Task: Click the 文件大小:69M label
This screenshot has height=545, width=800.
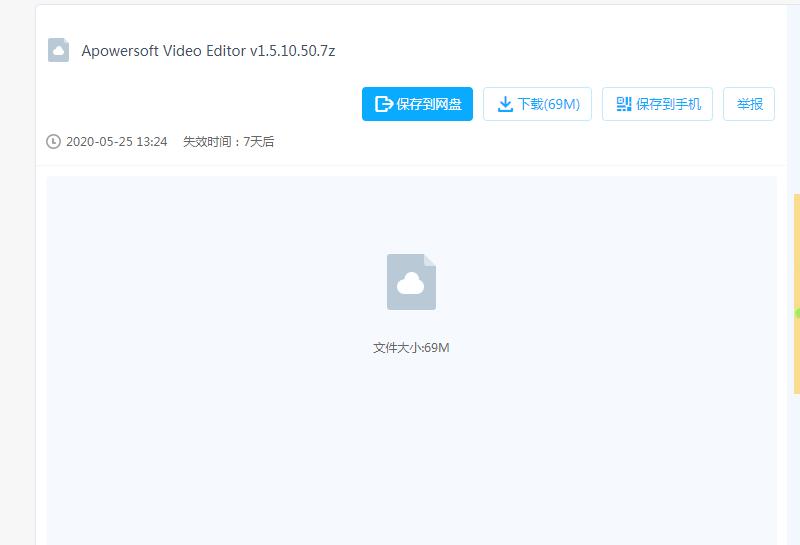Action: coord(411,348)
